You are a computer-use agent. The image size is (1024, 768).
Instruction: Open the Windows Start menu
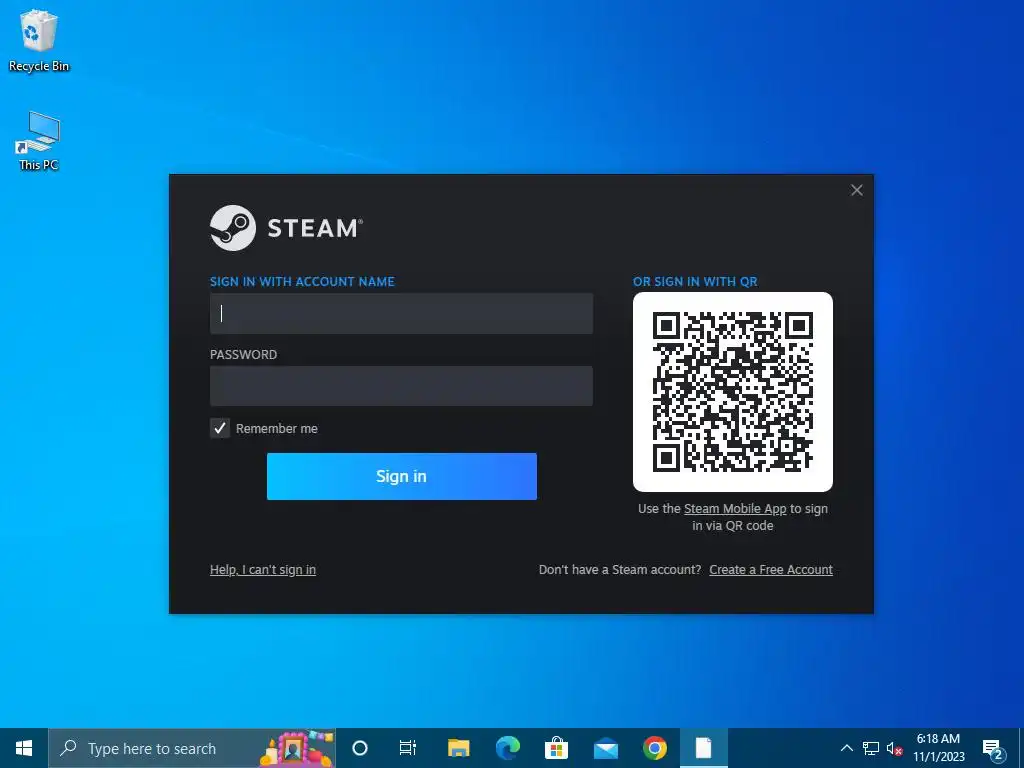24,748
